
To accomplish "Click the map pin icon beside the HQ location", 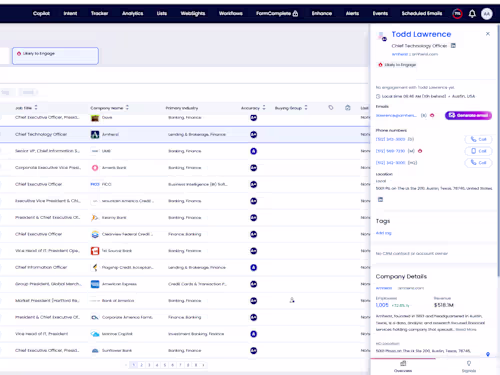I will tap(488, 354).
